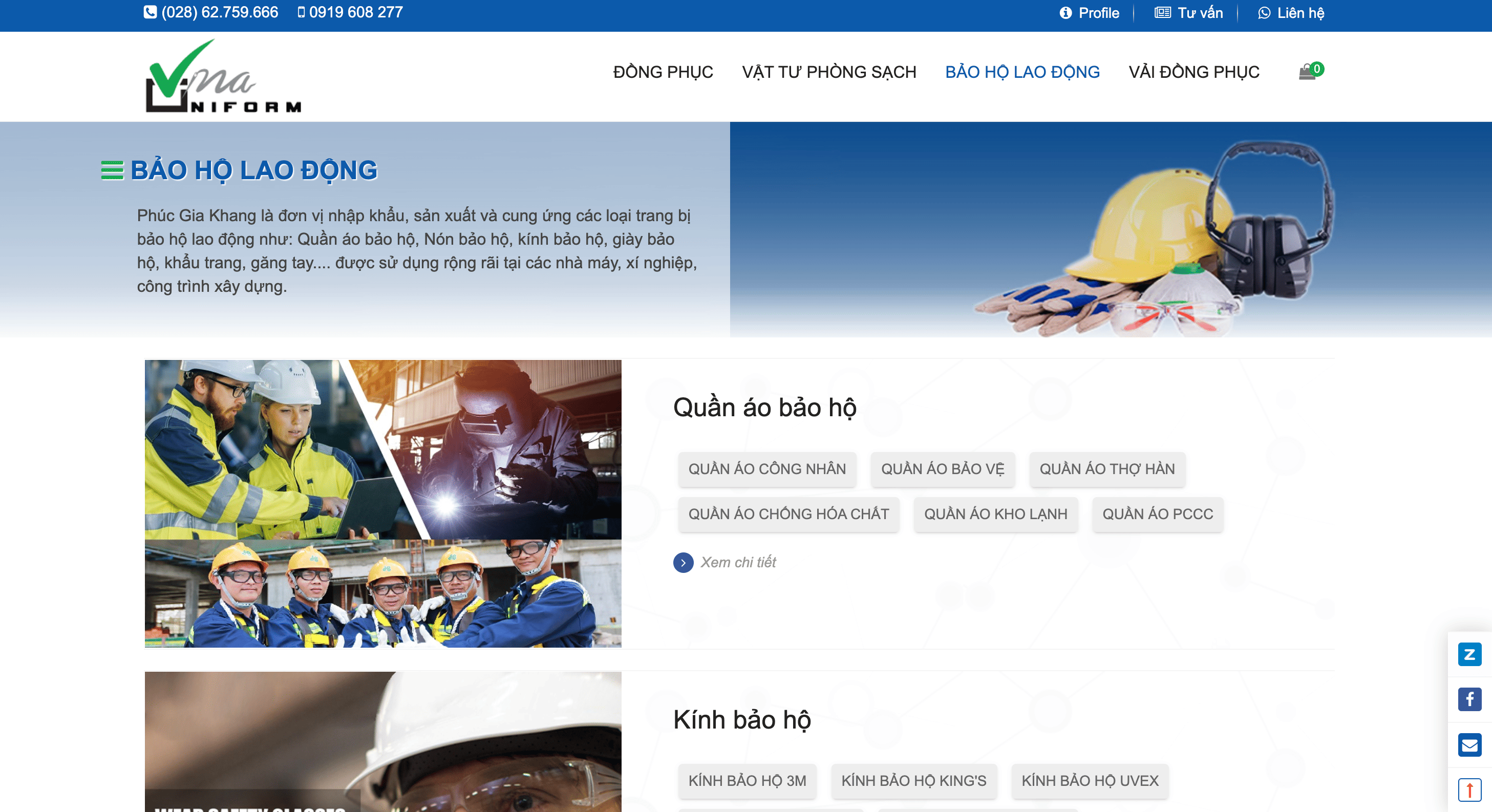Open the VẢI ĐỒNG PHỤC menu
Image resolution: width=1492 pixels, height=812 pixels.
click(1193, 72)
